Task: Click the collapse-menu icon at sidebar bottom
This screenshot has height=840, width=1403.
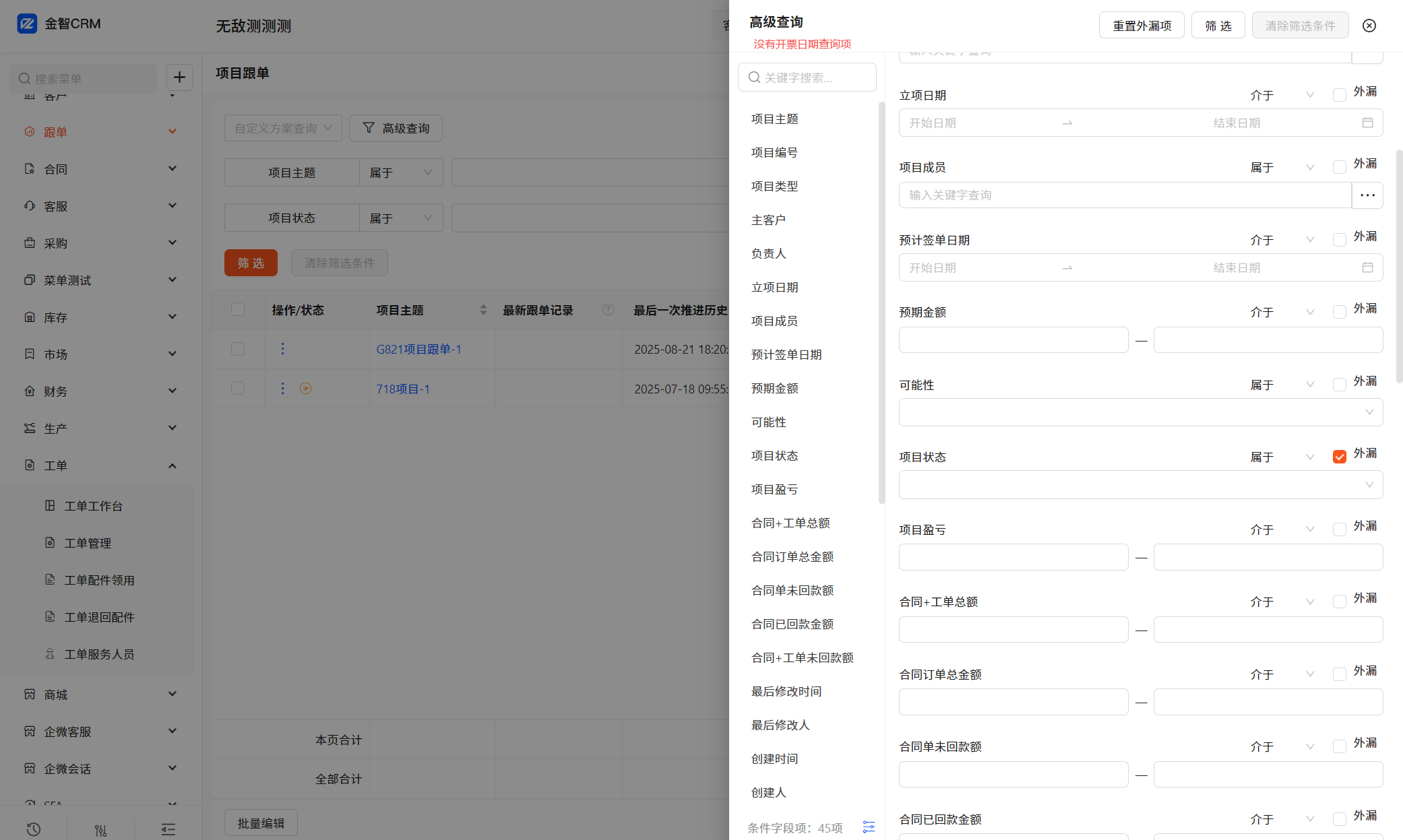Action: click(168, 829)
